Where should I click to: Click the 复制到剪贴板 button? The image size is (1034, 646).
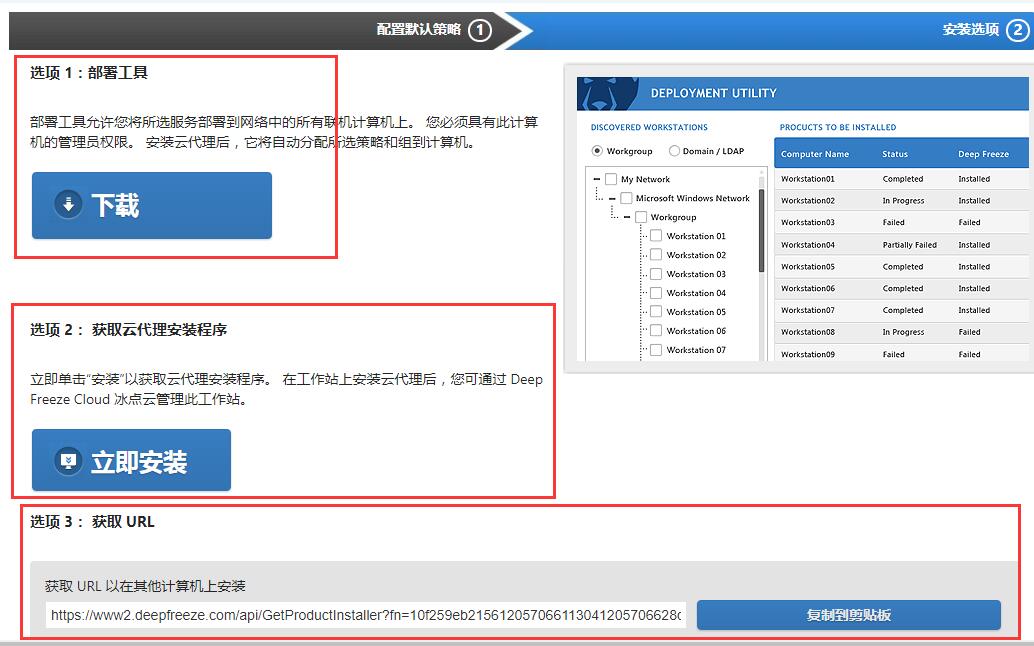tap(848, 615)
